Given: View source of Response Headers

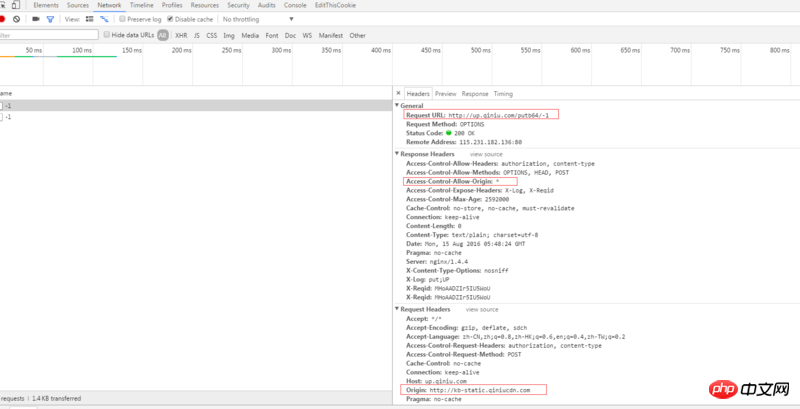Looking at the screenshot, I should 486,154.
